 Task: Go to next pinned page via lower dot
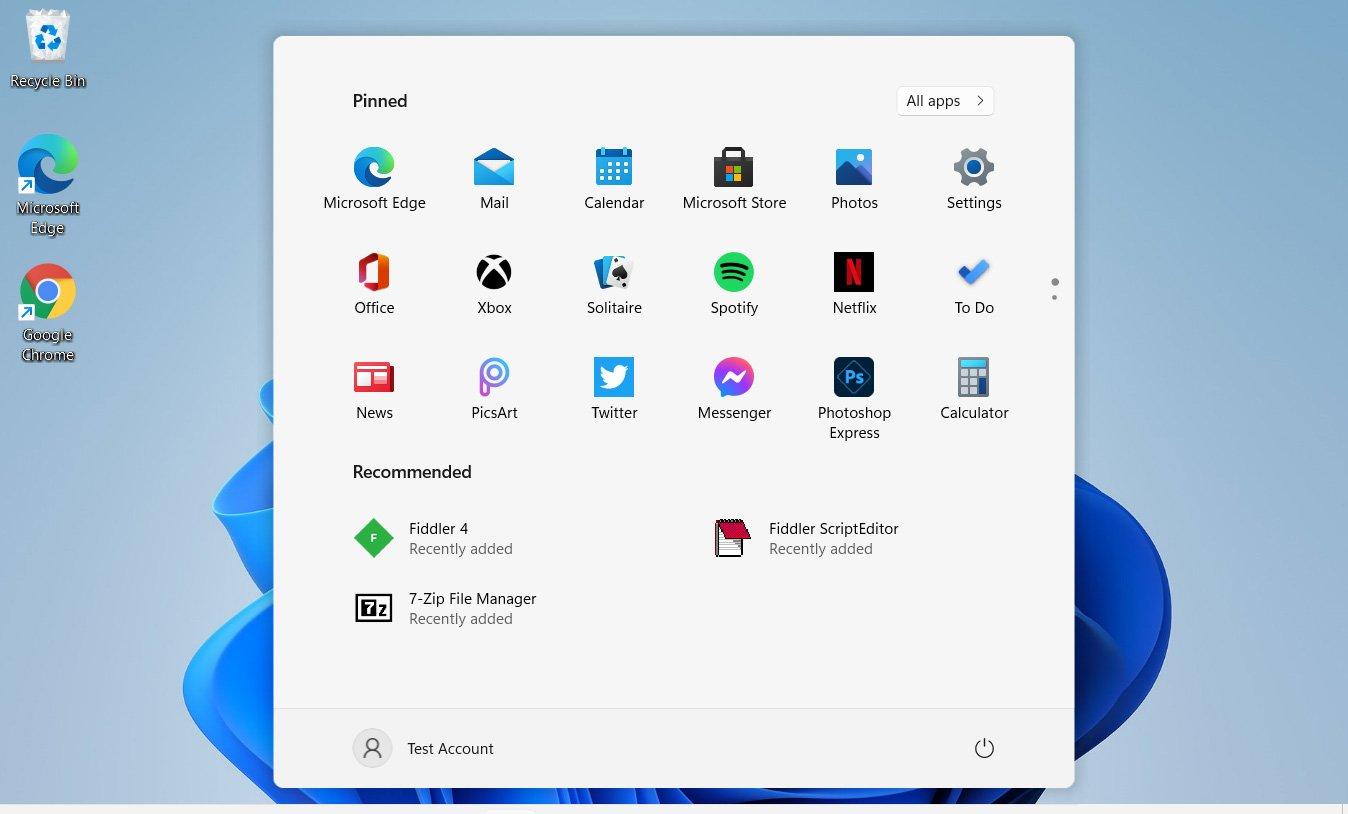[1054, 297]
